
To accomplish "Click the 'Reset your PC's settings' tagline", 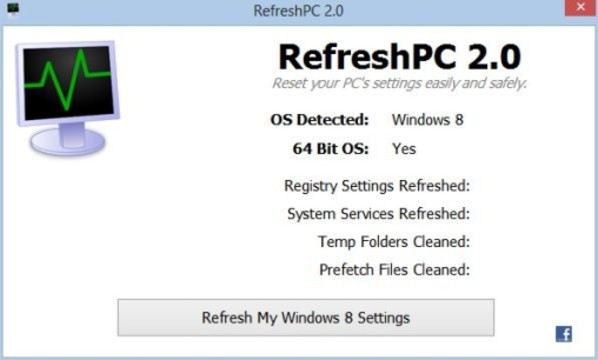I will (x=399, y=83).
